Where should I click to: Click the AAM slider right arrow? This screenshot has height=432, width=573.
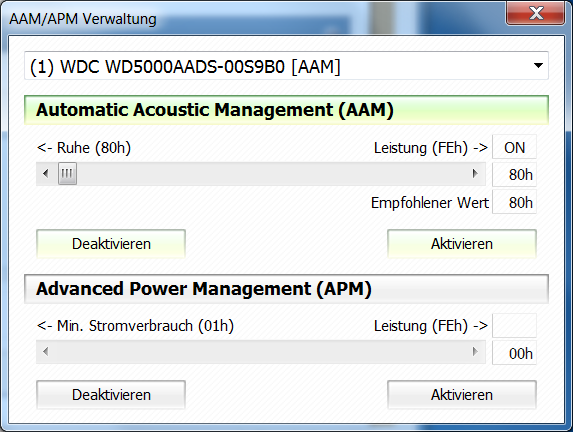point(475,174)
